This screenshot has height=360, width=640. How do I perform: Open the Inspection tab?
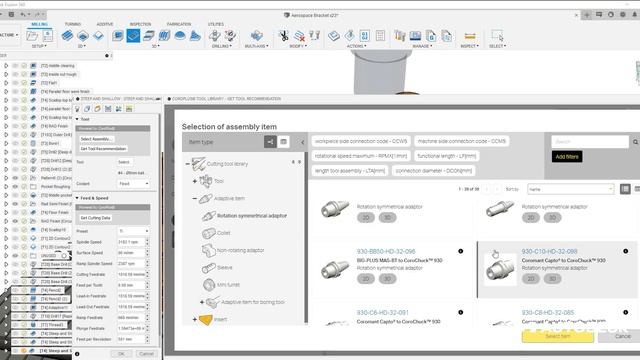[140, 24]
